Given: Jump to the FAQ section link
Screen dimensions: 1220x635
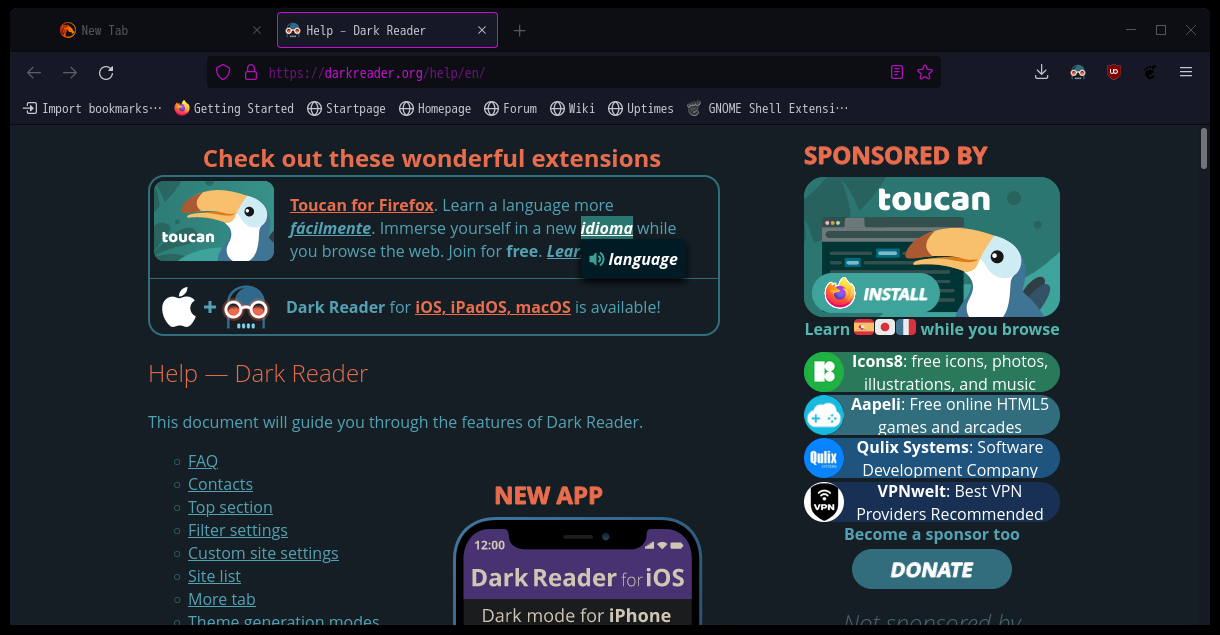Looking at the screenshot, I should click(x=203, y=461).
